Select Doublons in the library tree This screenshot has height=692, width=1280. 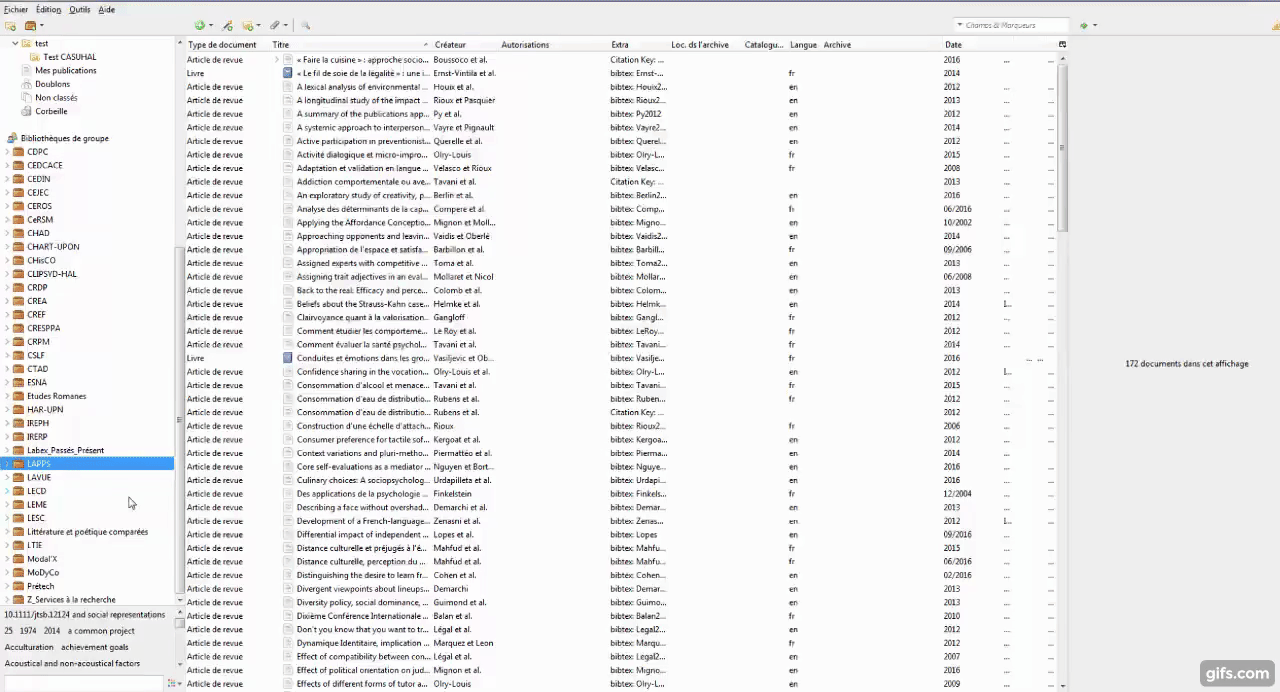[52, 84]
